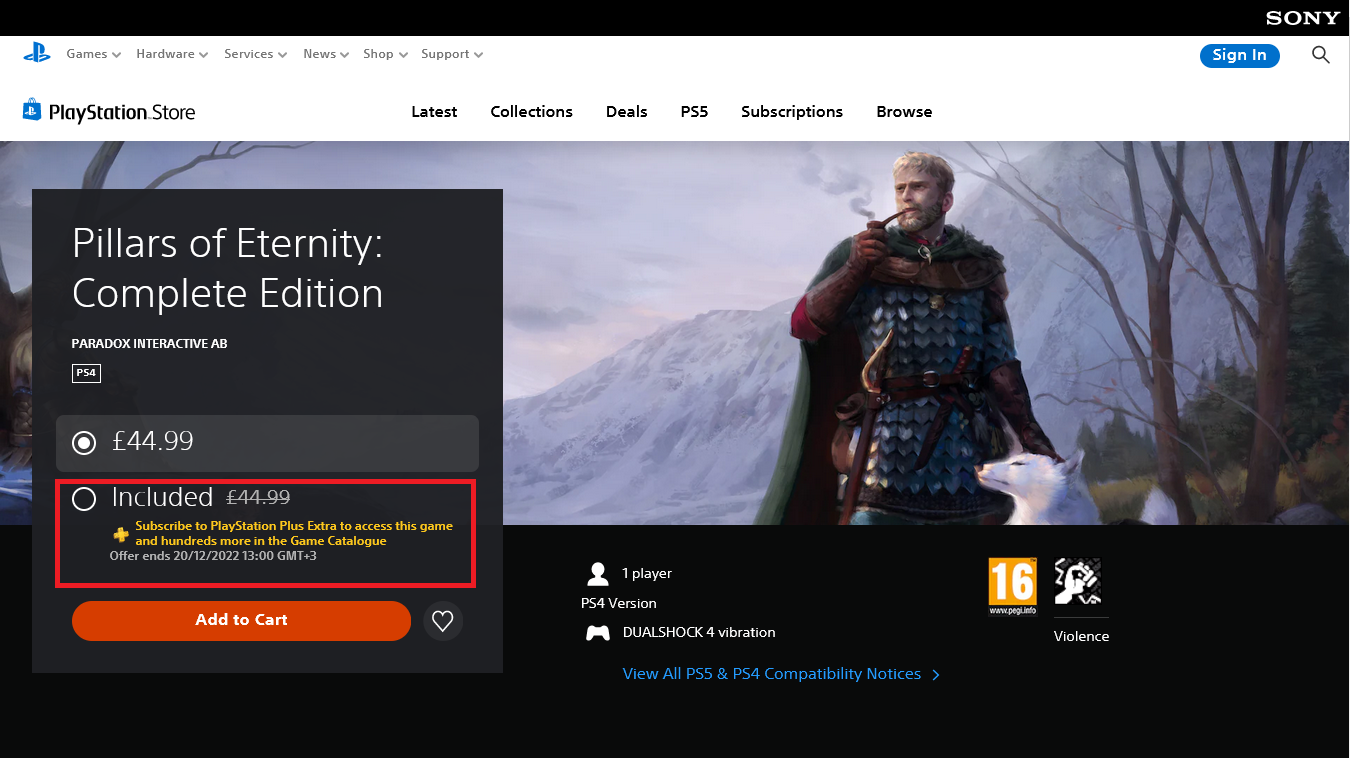1350x758 pixels.
Task: Open View All PS5 & PS4 Compatibility Notices
Action: point(781,674)
